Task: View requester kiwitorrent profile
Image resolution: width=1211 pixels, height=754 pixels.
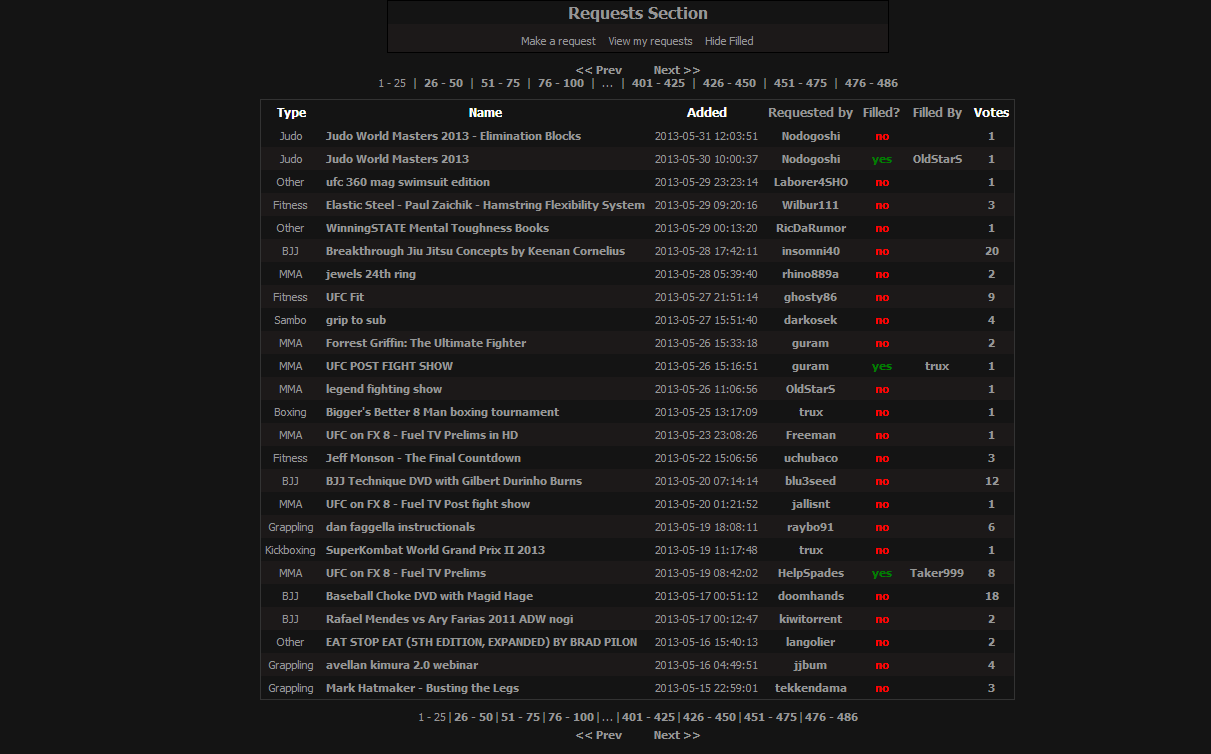Action: (x=810, y=619)
